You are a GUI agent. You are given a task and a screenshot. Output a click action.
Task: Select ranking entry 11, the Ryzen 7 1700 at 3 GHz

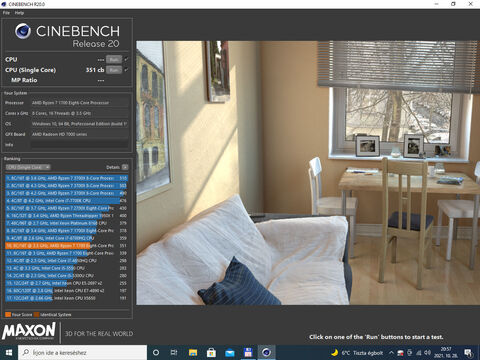click(67, 253)
